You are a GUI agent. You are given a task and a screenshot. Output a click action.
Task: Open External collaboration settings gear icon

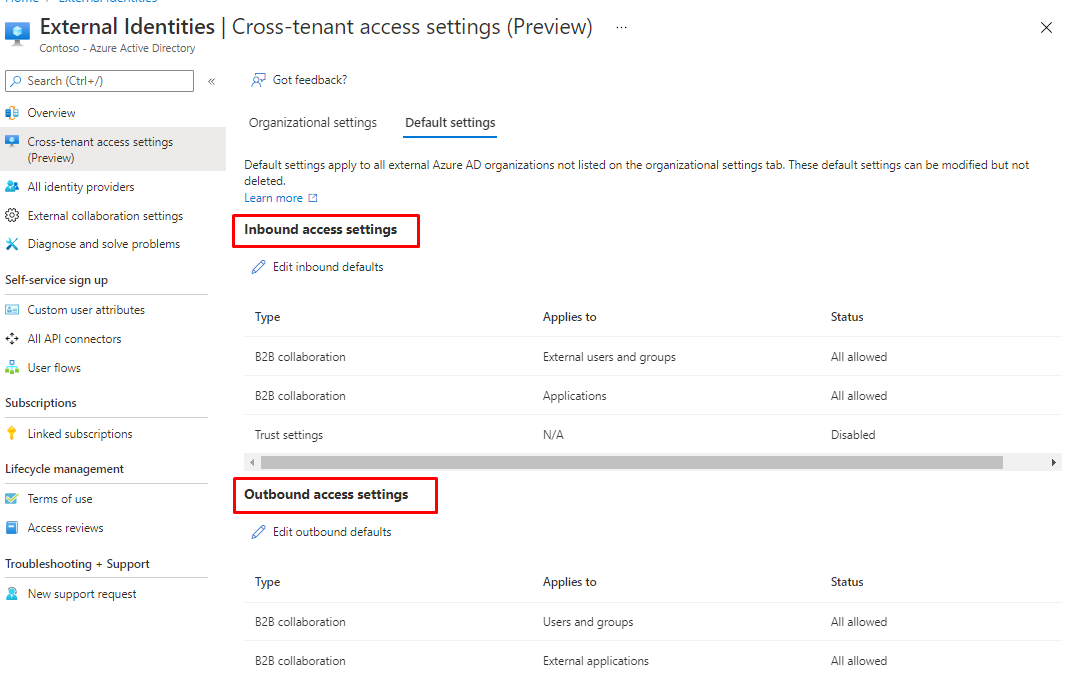12,216
